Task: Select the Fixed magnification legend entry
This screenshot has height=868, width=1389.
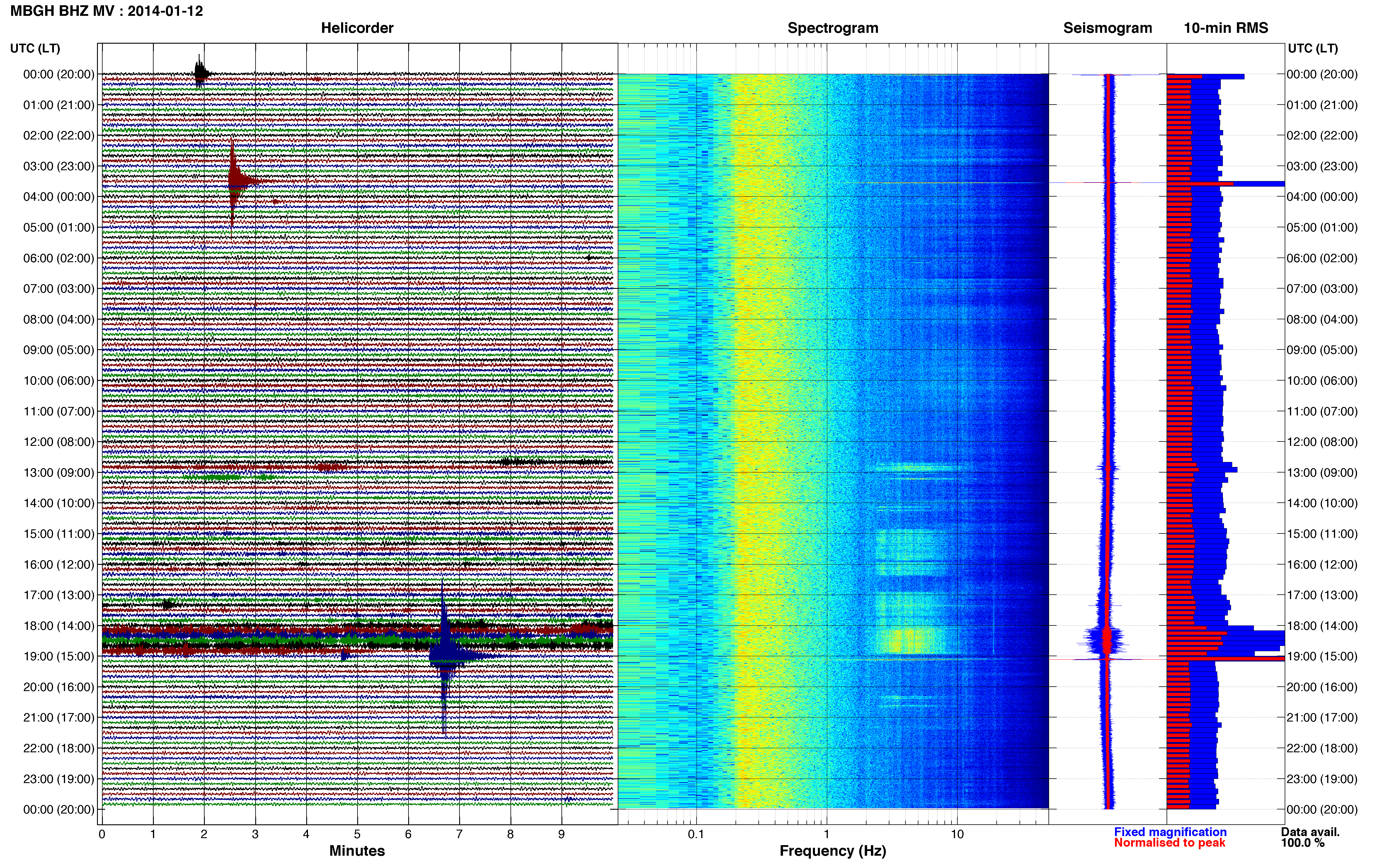Action: pos(1170,832)
